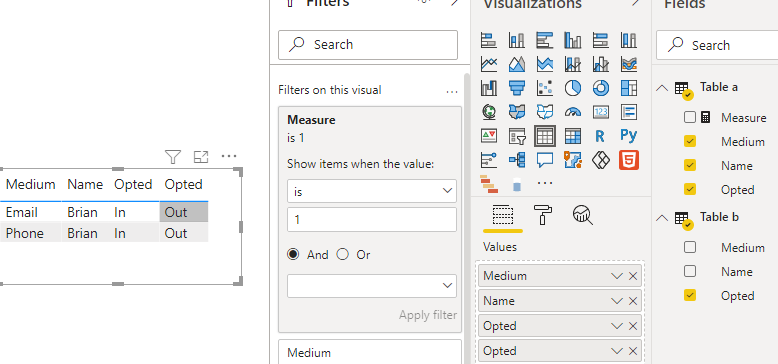The image size is (778, 364).
Task: Select the Donut chart visual
Action: (x=601, y=88)
